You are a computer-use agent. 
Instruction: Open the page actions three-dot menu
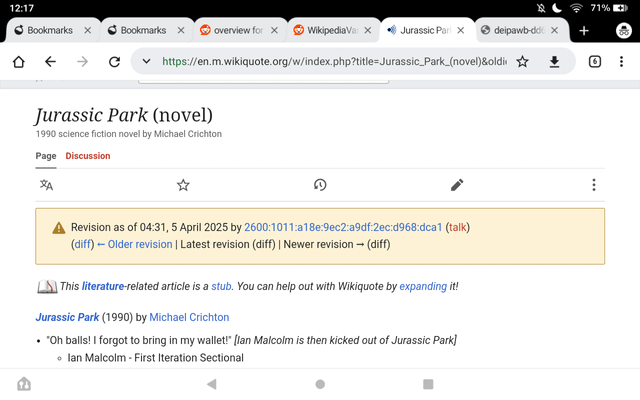(x=594, y=185)
